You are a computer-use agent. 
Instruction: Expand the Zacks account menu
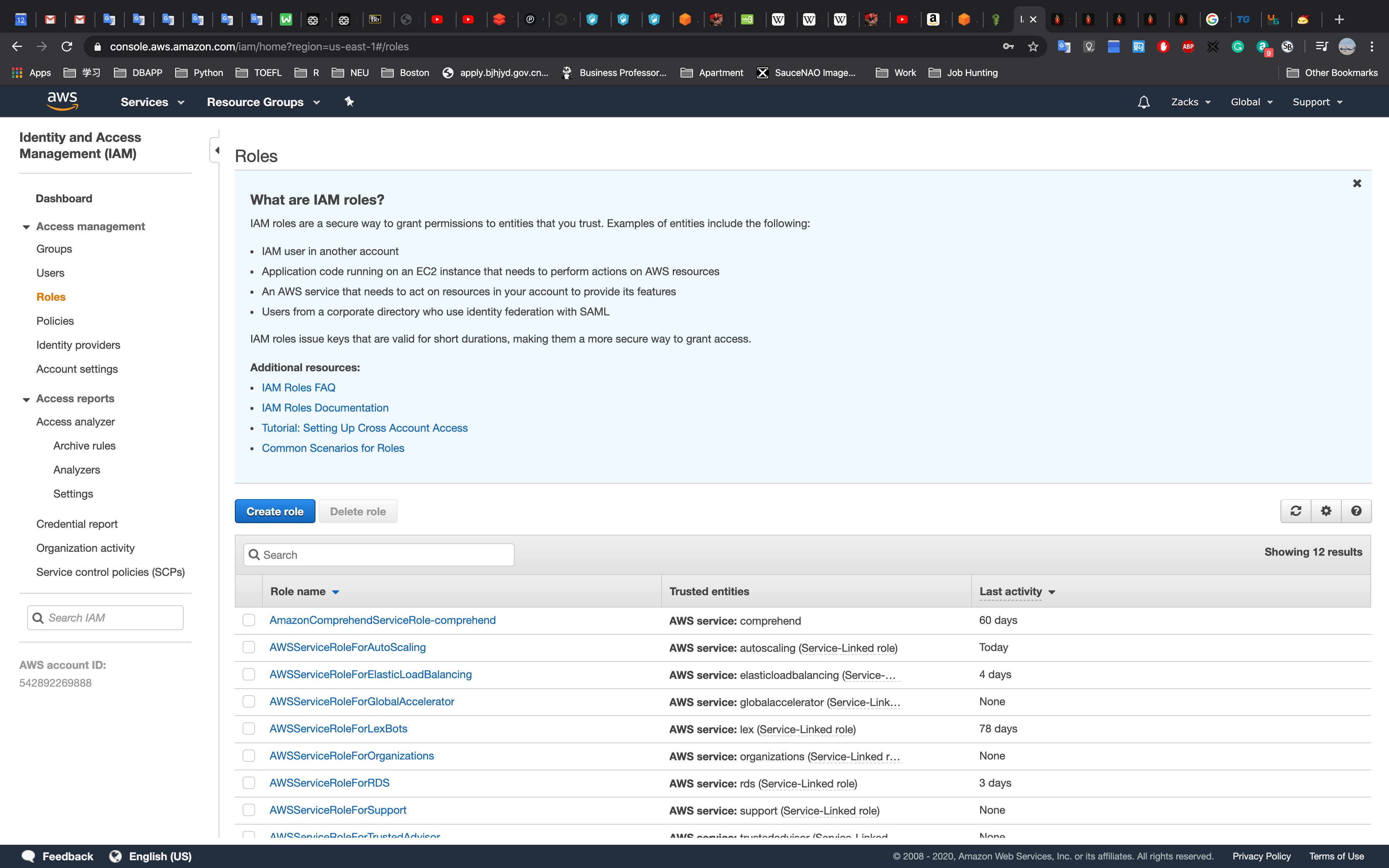(1191, 102)
